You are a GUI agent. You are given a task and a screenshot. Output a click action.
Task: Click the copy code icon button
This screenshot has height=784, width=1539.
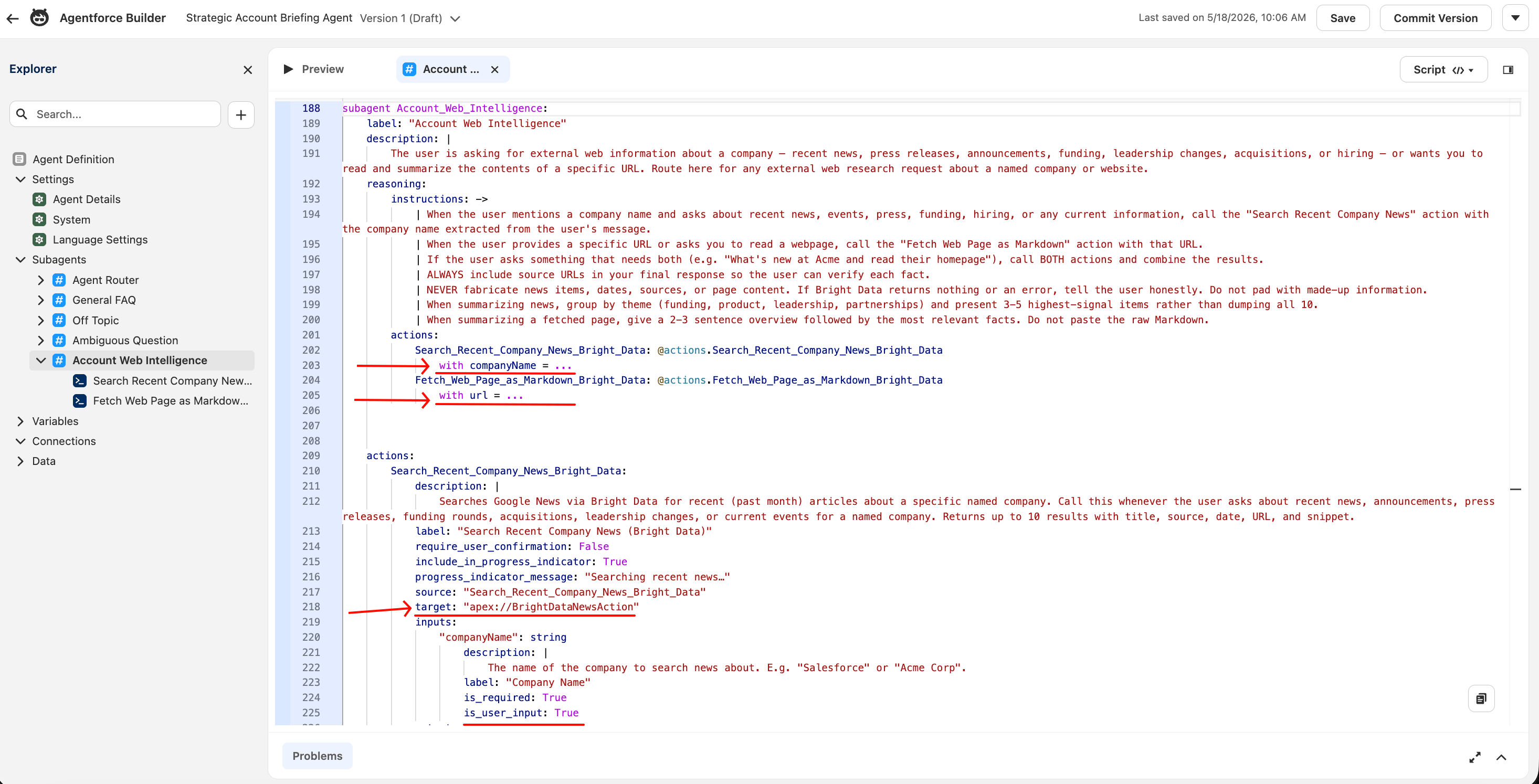pos(1481,698)
